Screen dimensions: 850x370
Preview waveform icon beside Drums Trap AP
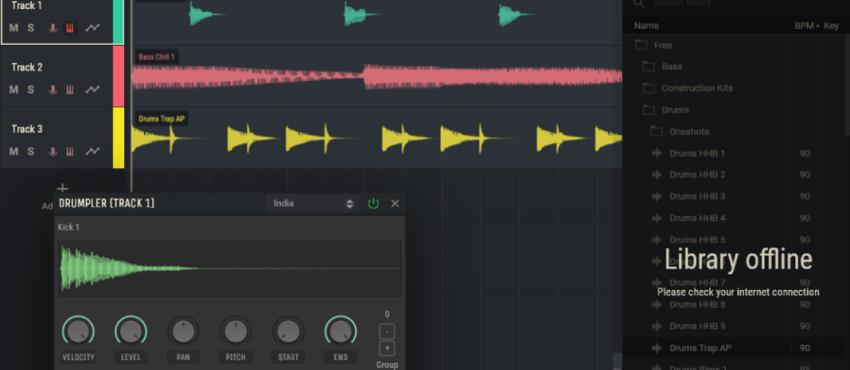(656, 348)
